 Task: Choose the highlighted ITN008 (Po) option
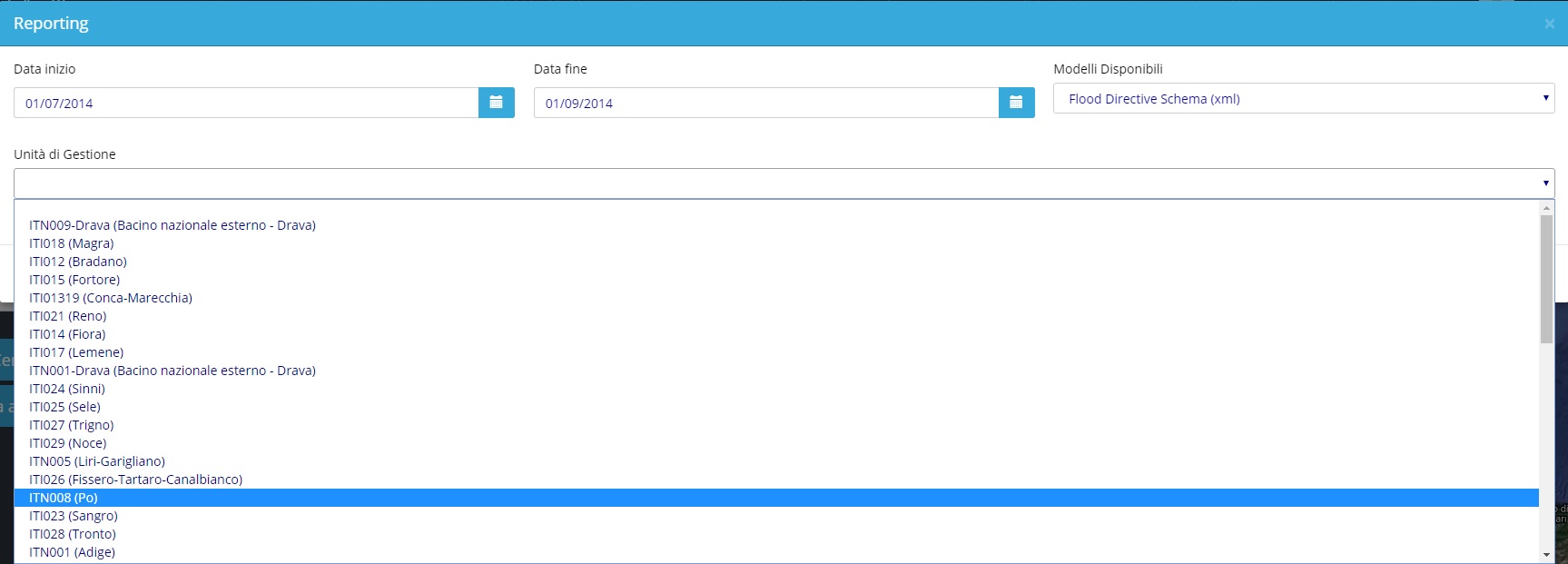[x=776, y=498]
